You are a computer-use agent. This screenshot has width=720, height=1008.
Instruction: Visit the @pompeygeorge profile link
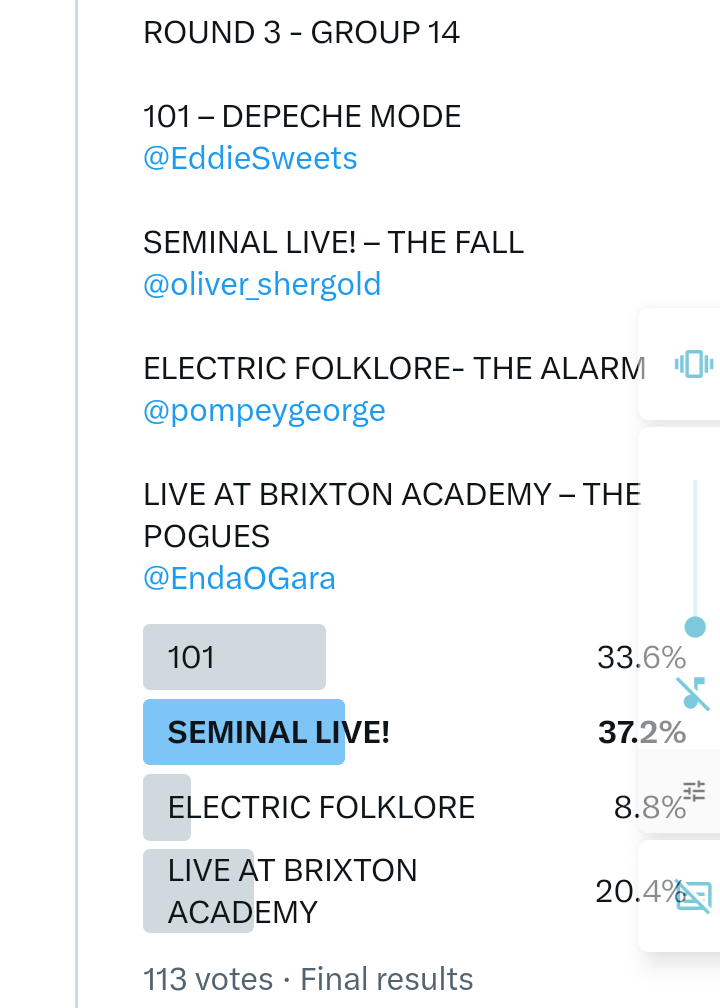click(264, 410)
